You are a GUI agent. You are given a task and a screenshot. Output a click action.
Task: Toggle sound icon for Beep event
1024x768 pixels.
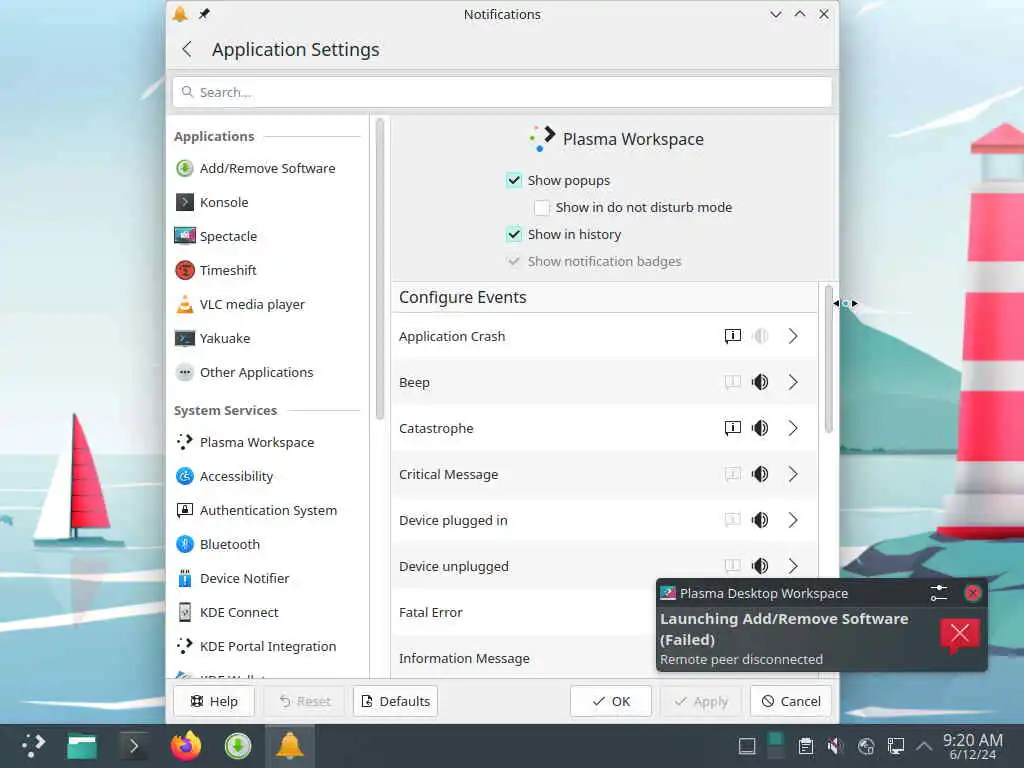(760, 382)
